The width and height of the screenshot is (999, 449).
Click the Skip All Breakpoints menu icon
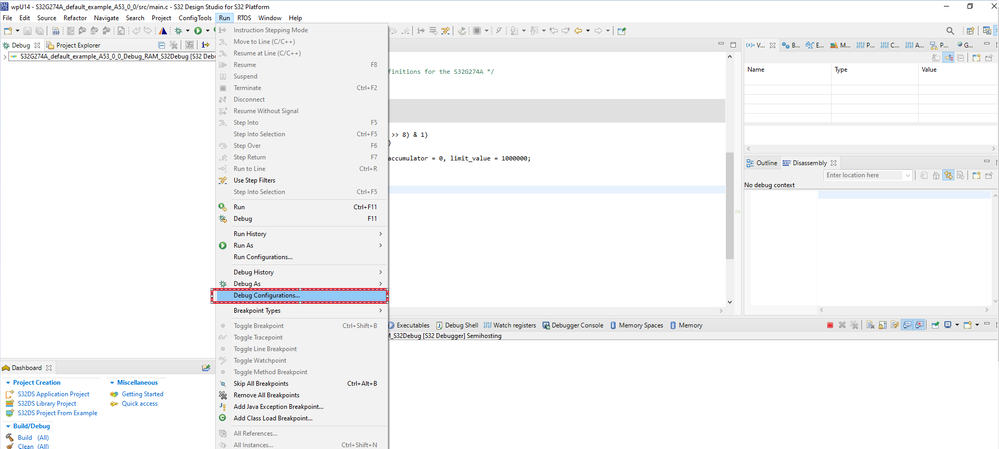point(222,383)
